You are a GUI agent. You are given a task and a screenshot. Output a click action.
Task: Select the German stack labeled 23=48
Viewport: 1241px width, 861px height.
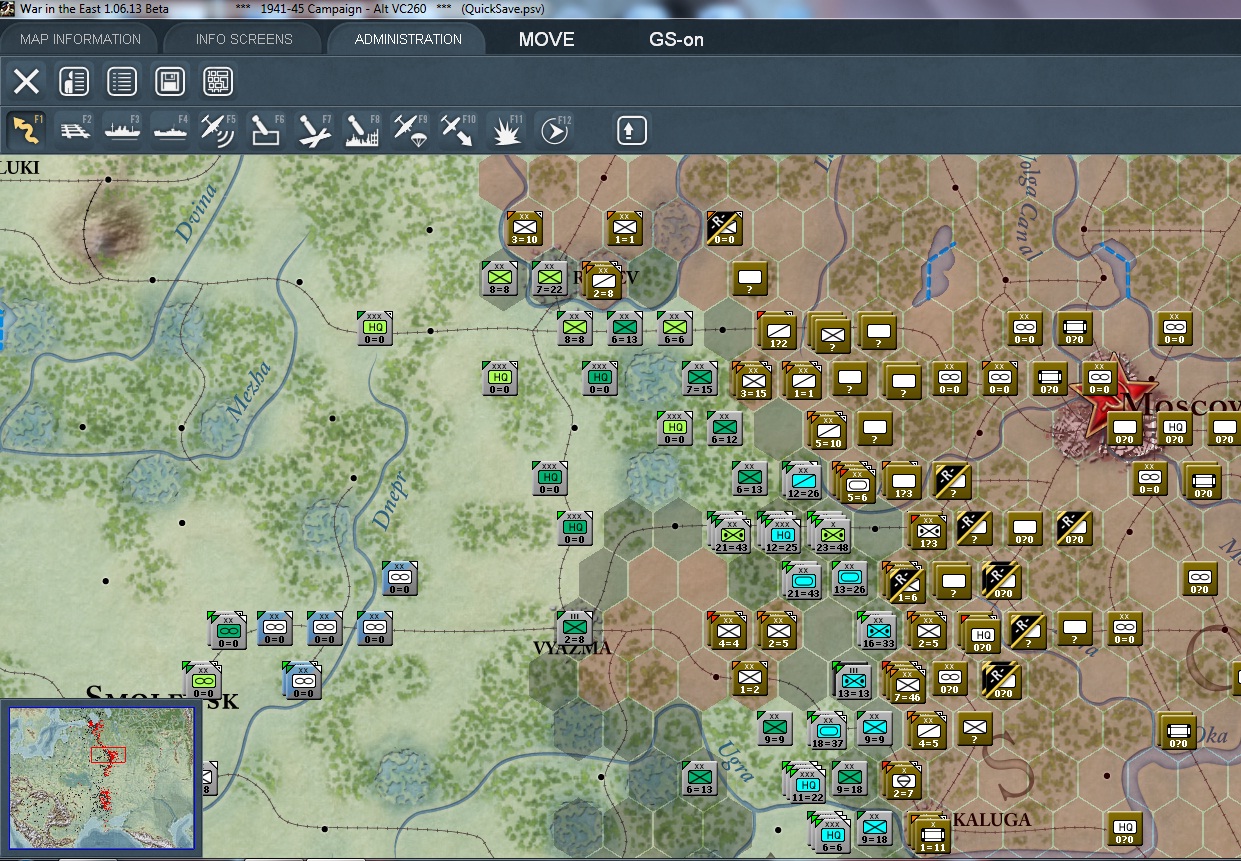830,533
